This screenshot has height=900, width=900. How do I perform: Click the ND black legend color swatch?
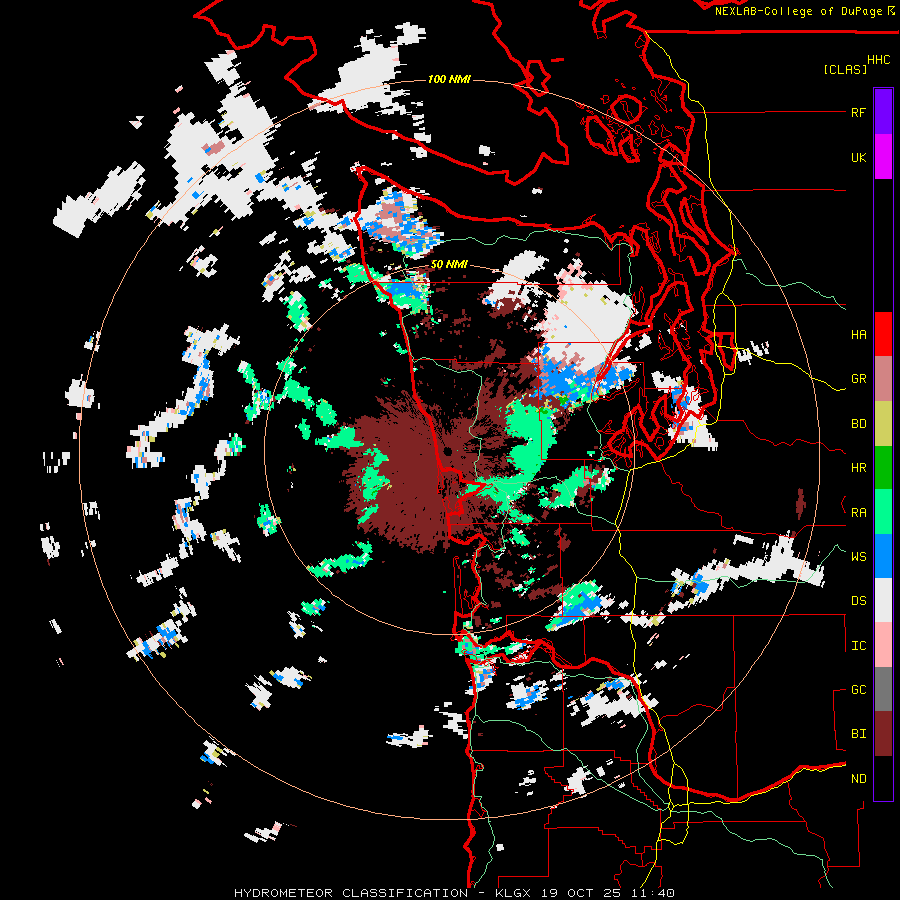click(883, 778)
